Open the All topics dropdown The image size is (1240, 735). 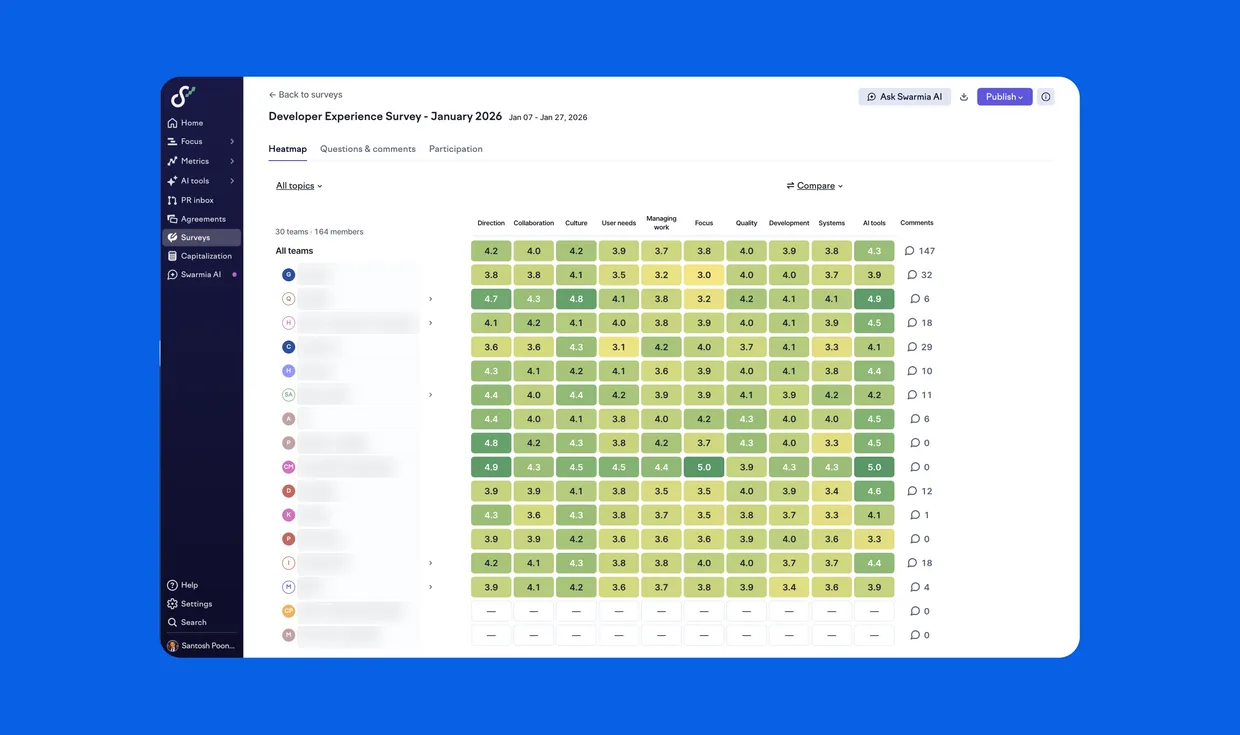pyautogui.click(x=299, y=186)
